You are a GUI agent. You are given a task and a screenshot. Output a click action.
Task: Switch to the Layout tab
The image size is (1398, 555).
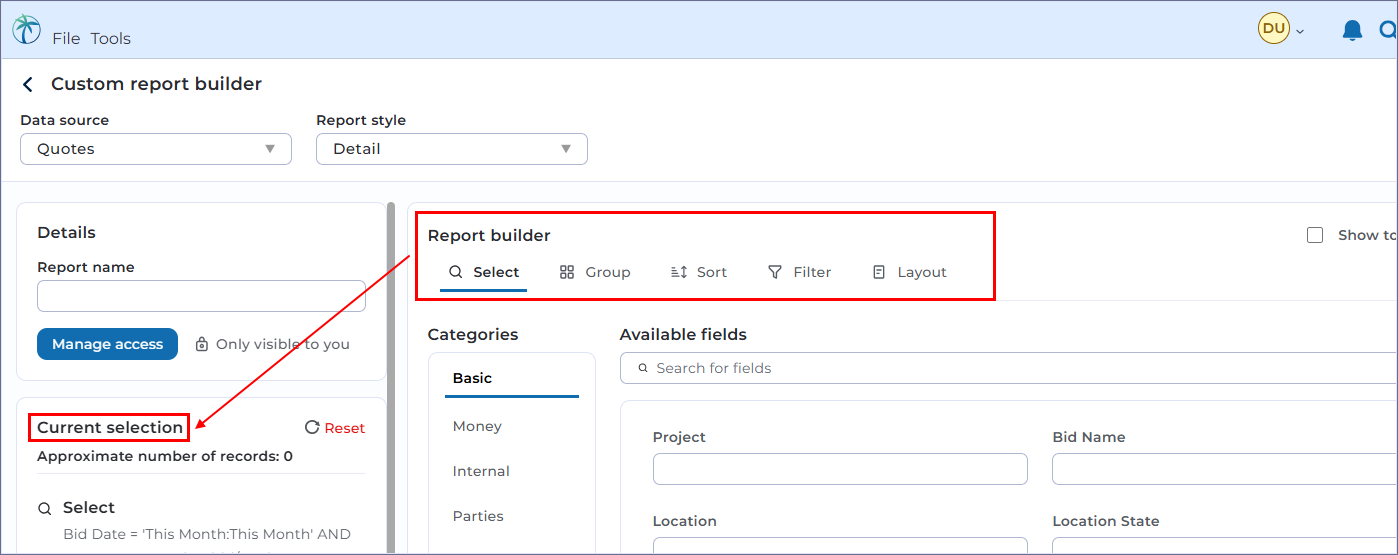click(909, 272)
